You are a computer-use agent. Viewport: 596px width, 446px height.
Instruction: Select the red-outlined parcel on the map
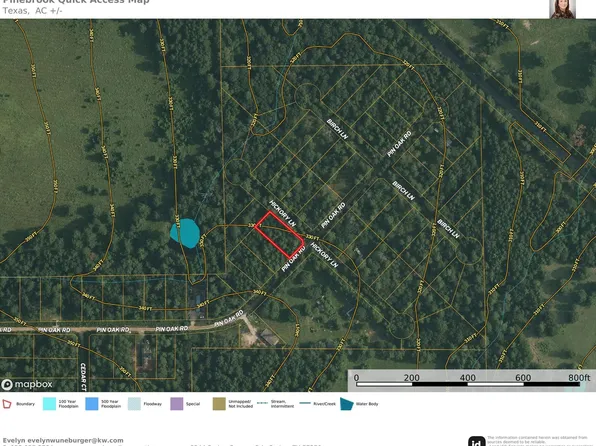tap(279, 235)
